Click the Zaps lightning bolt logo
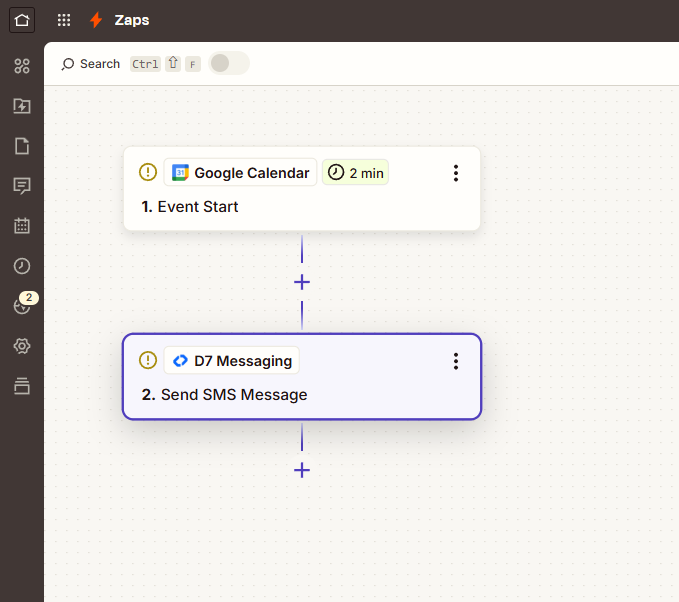 pos(96,20)
